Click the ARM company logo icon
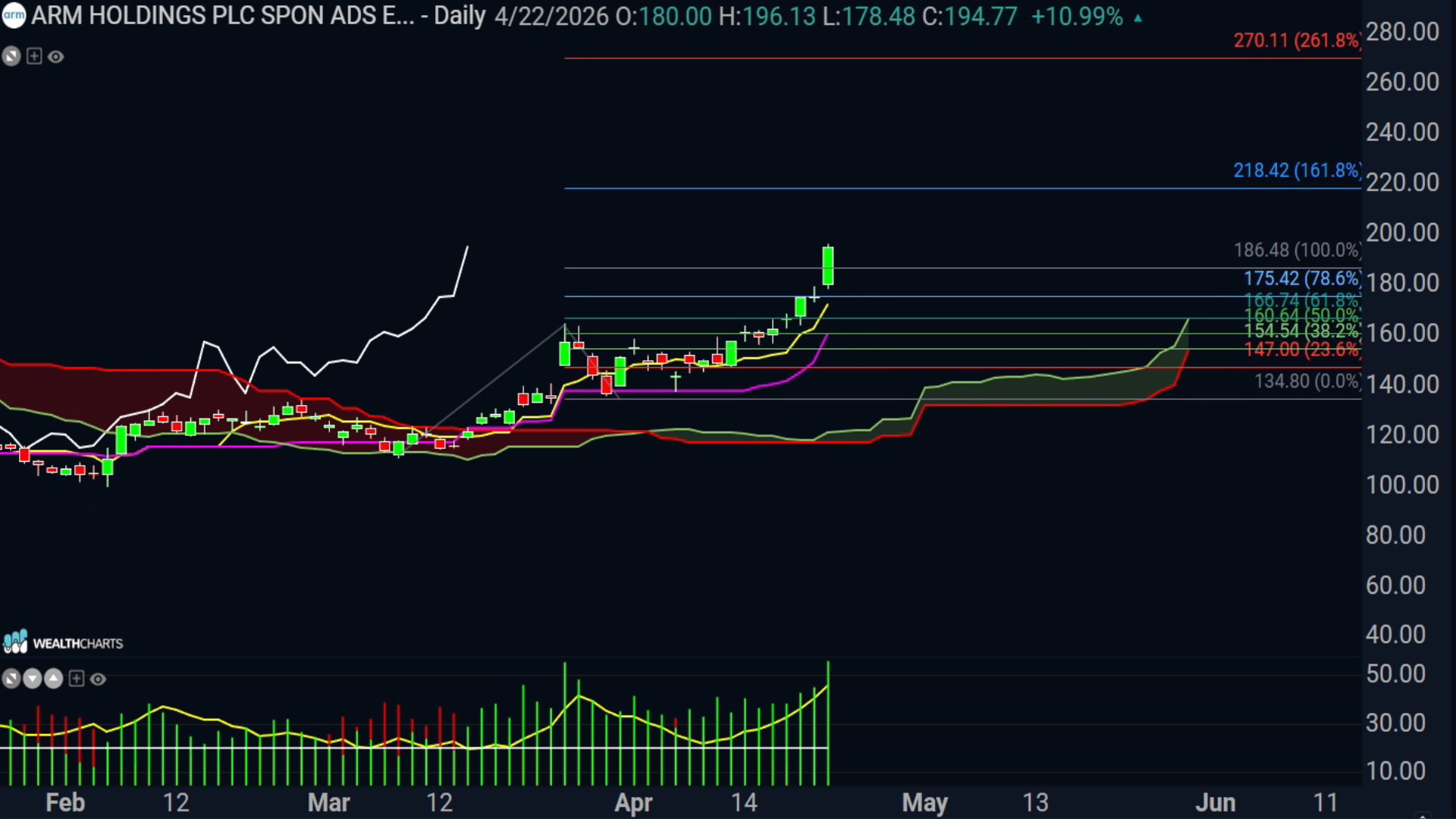This screenshot has height=819, width=1456. pyautogui.click(x=13, y=15)
